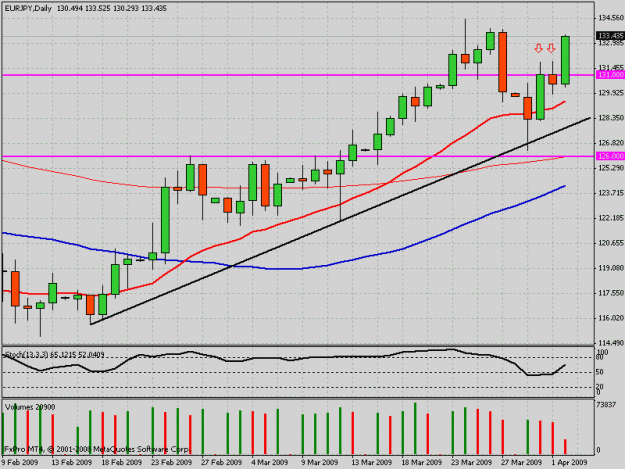The height and width of the screenshot is (469, 625).
Task: Click the 4 Mar 2009 date label
Action: (x=270, y=462)
